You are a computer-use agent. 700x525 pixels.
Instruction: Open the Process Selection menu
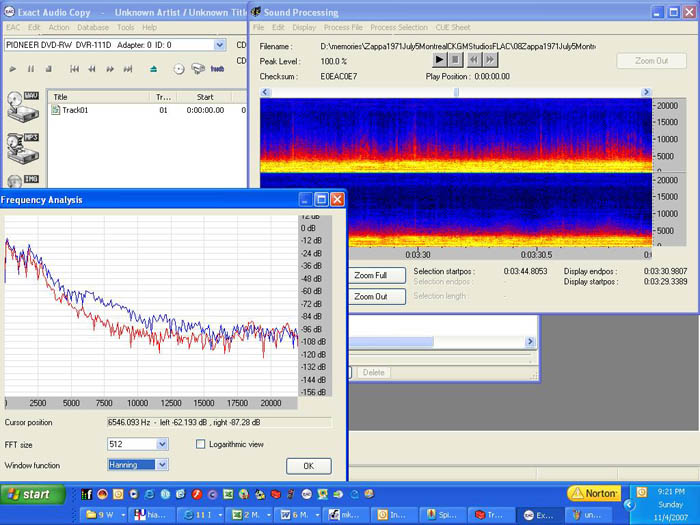point(399,28)
